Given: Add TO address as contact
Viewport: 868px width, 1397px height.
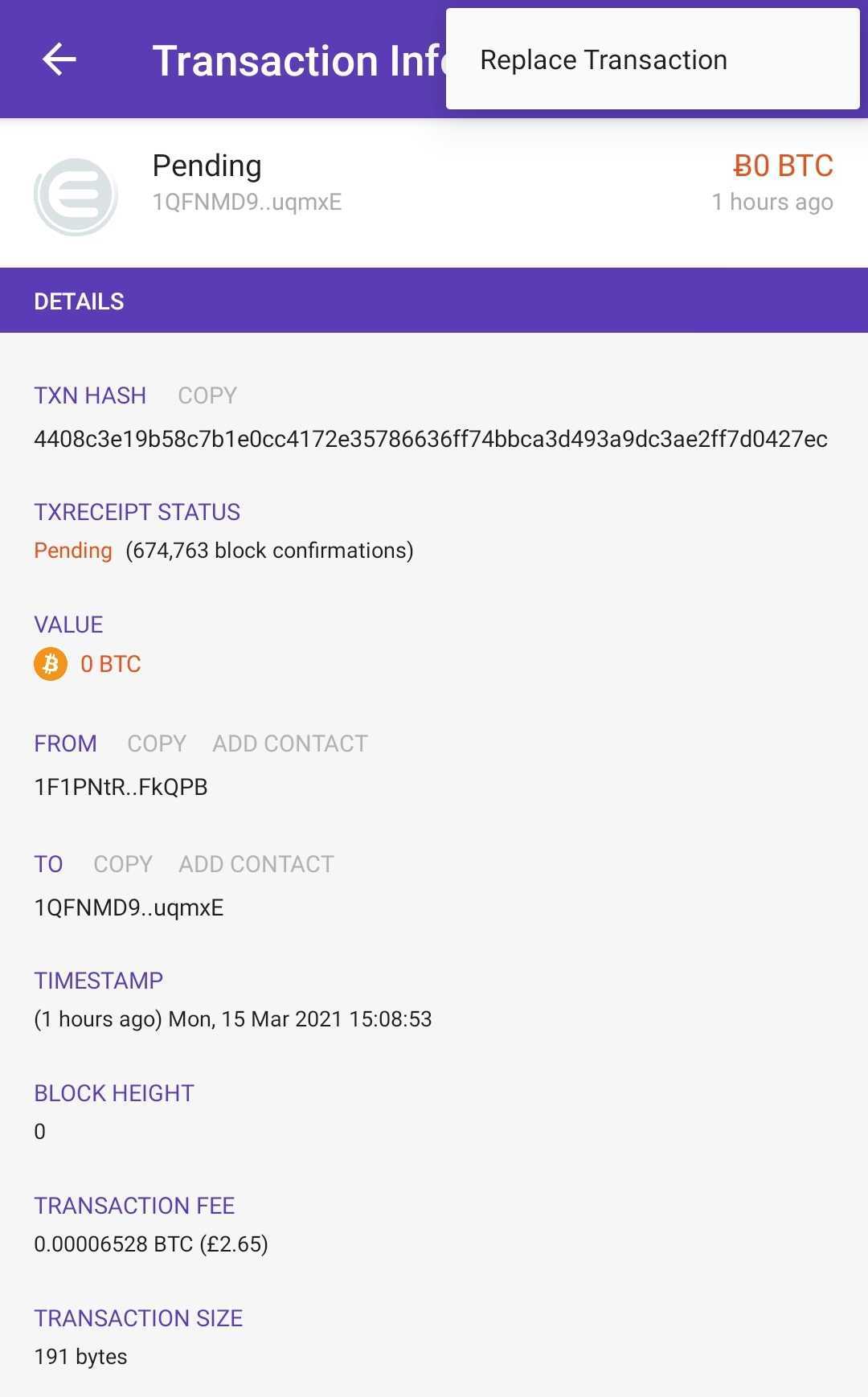Looking at the screenshot, I should point(256,864).
